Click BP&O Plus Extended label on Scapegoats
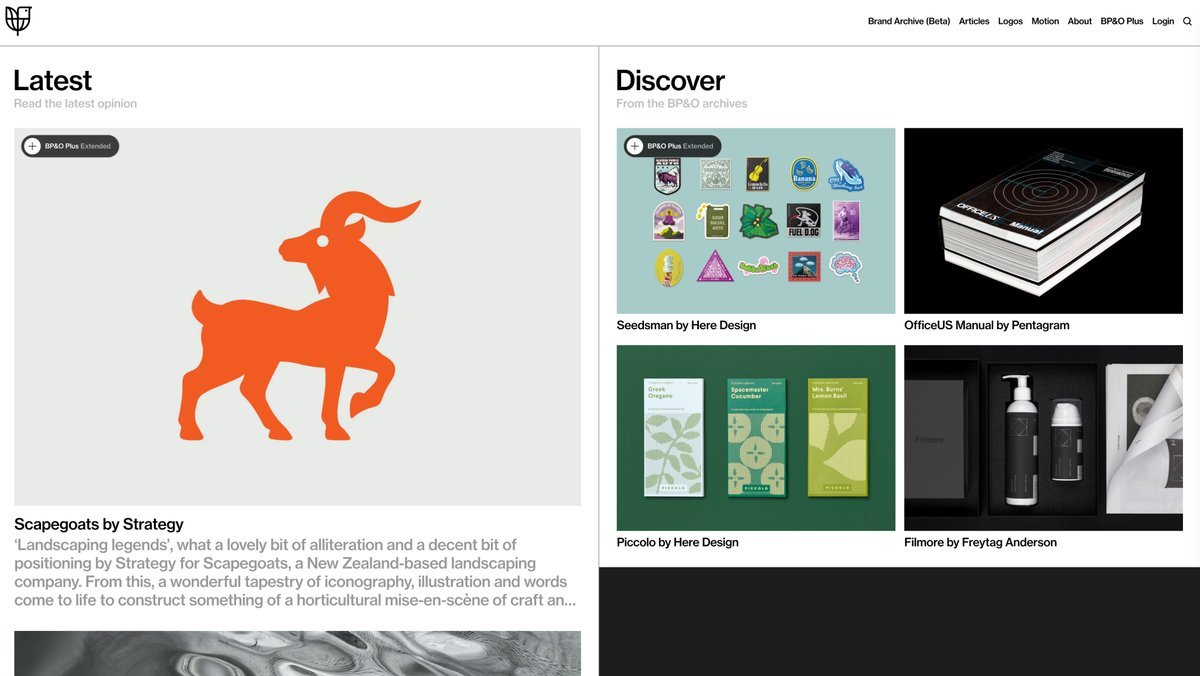This screenshot has height=676, width=1200. pyautogui.click(x=78, y=146)
